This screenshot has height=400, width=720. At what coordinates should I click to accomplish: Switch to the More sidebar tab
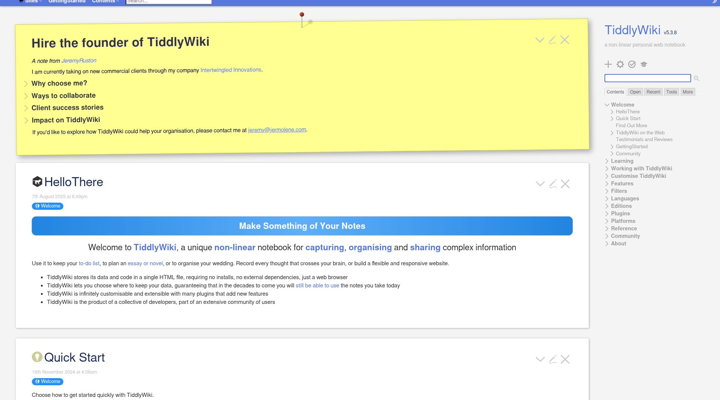(687, 92)
